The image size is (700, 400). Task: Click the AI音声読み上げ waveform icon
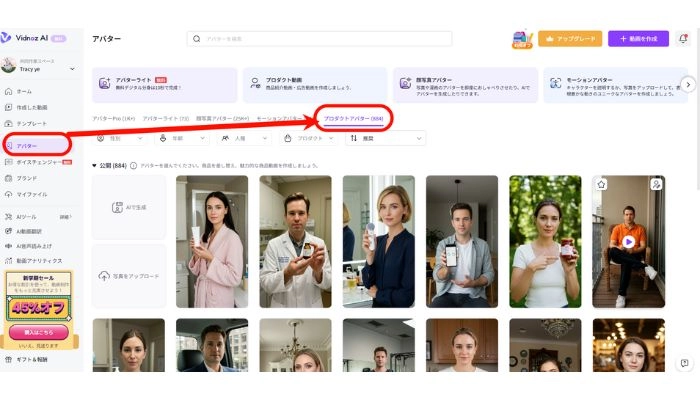pyautogui.click(x=8, y=246)
